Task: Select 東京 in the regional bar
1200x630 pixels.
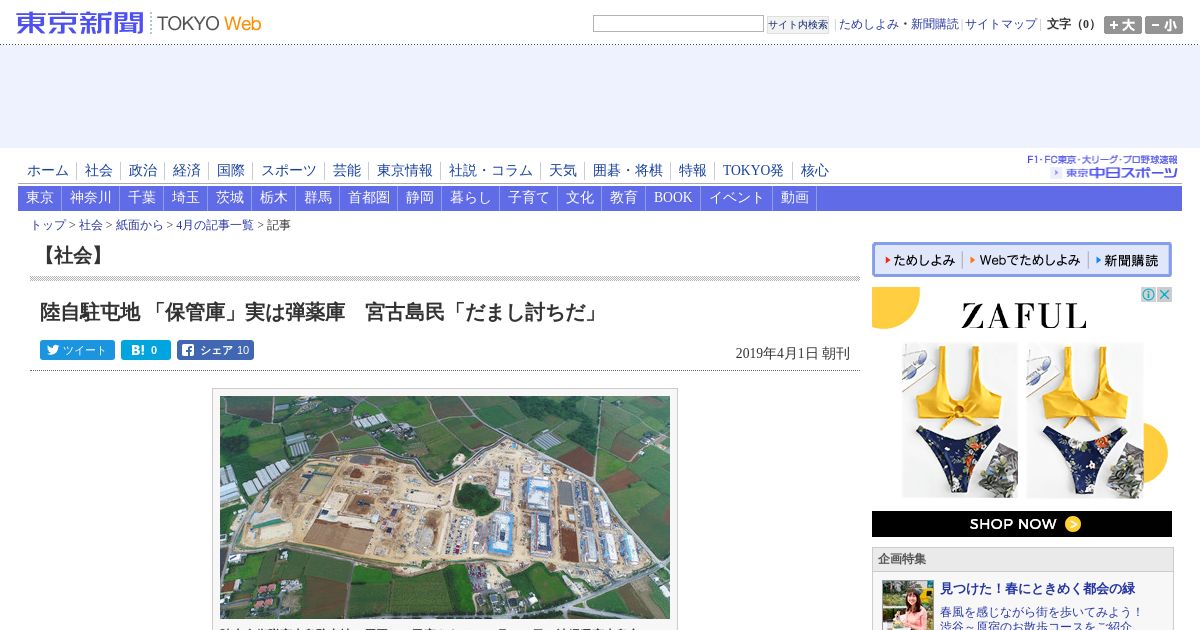Action: [x=40, y=198]
